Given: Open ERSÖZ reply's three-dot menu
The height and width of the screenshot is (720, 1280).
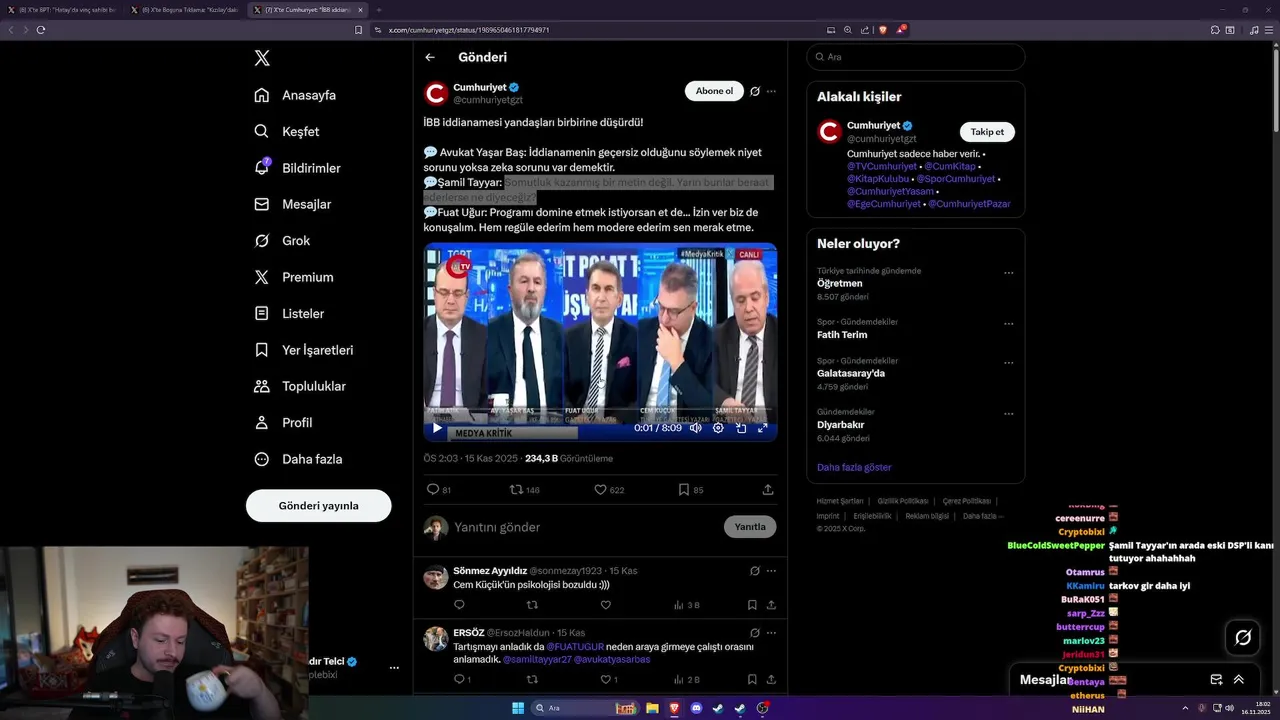Looking at the screenshot, I should 771,633.
